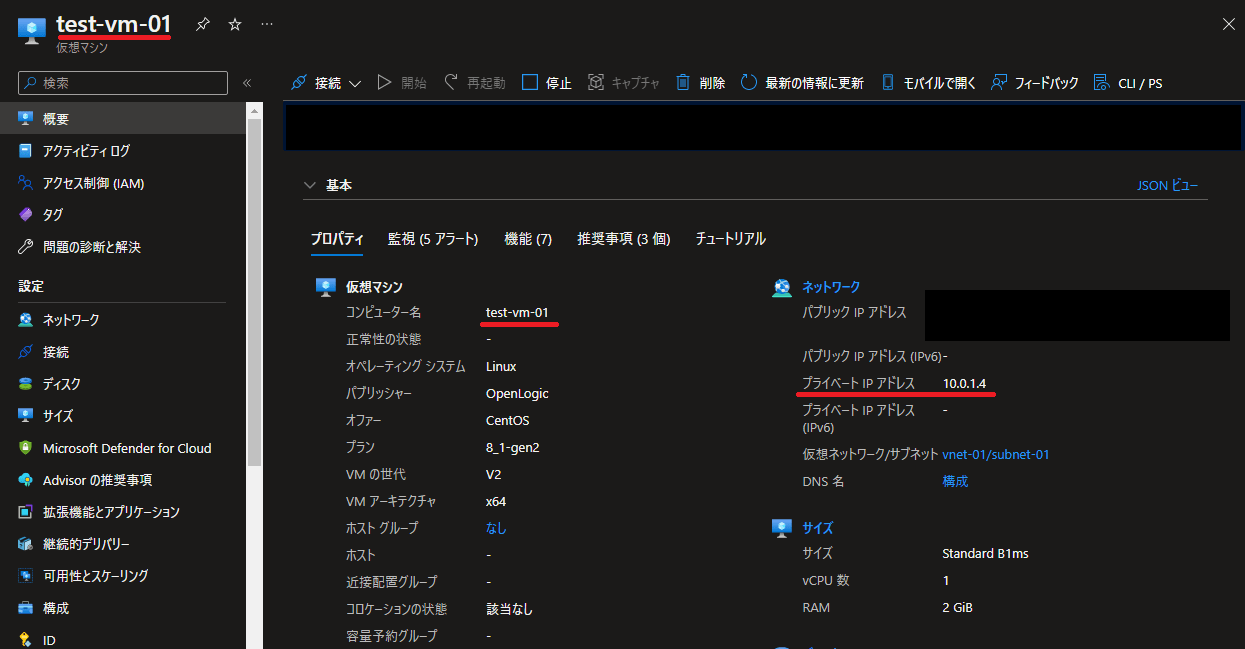The height and width of the screenshot is (649, 1245).
Task: Open the more options ellipsis in header
Action: (267, 24)
